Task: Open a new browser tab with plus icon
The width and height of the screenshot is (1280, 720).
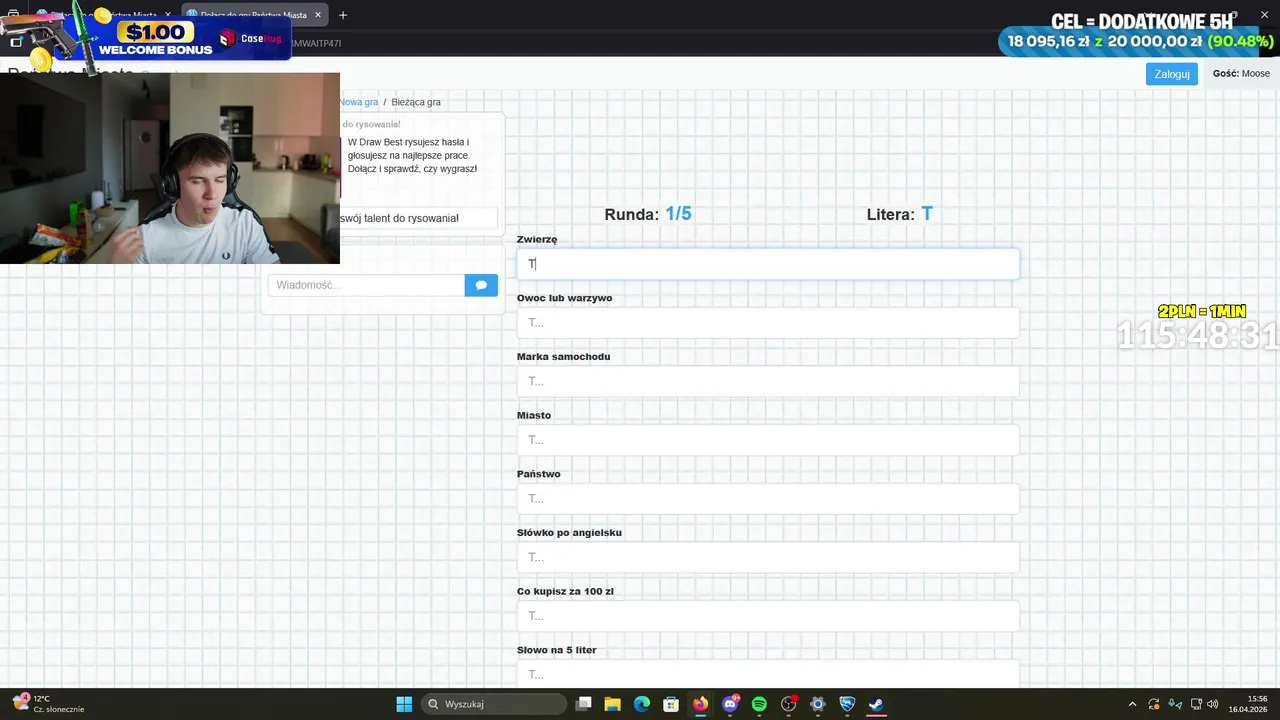Action: tap(343, 15)
